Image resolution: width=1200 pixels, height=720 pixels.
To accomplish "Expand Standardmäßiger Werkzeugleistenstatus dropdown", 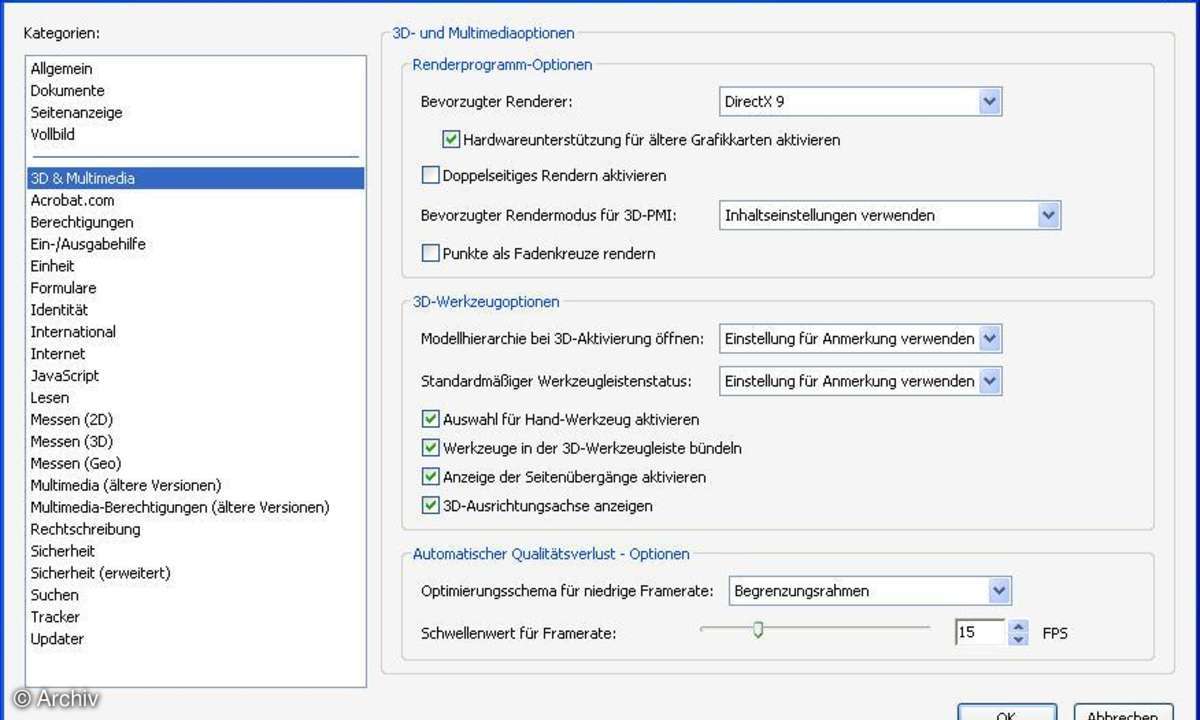I will point(860,381).
